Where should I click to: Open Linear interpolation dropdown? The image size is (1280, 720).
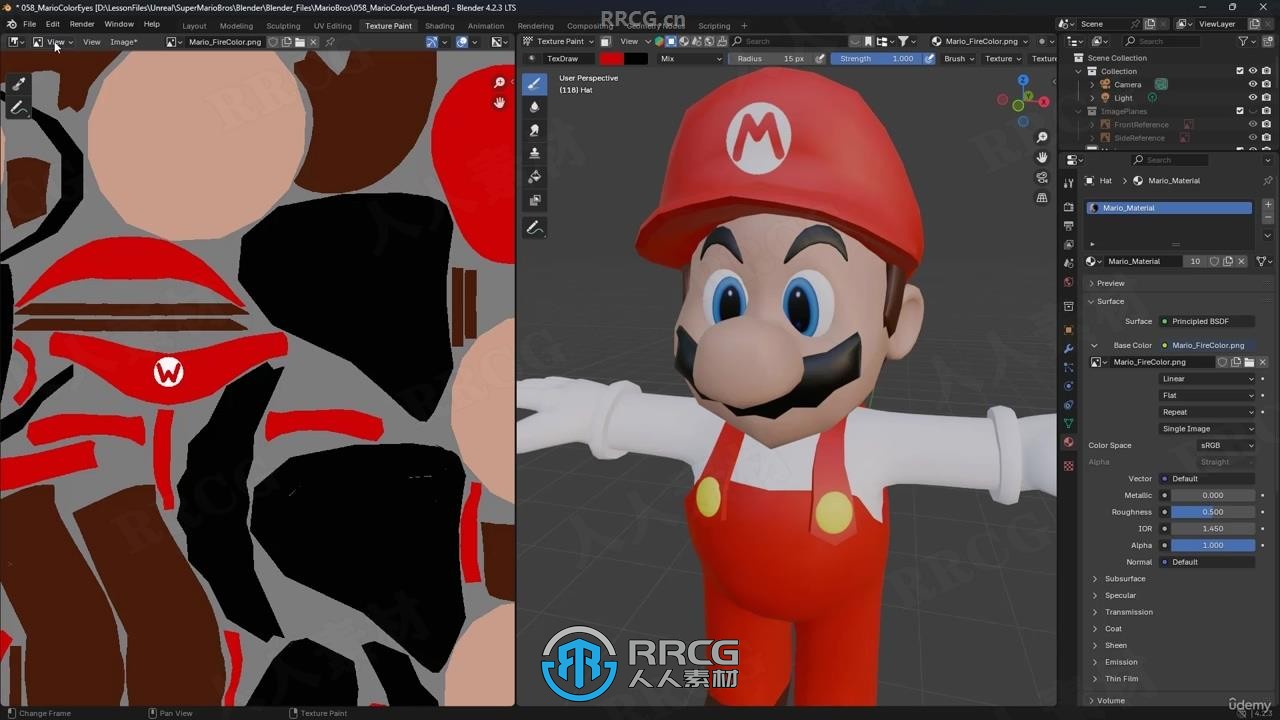coord(1207,379)
